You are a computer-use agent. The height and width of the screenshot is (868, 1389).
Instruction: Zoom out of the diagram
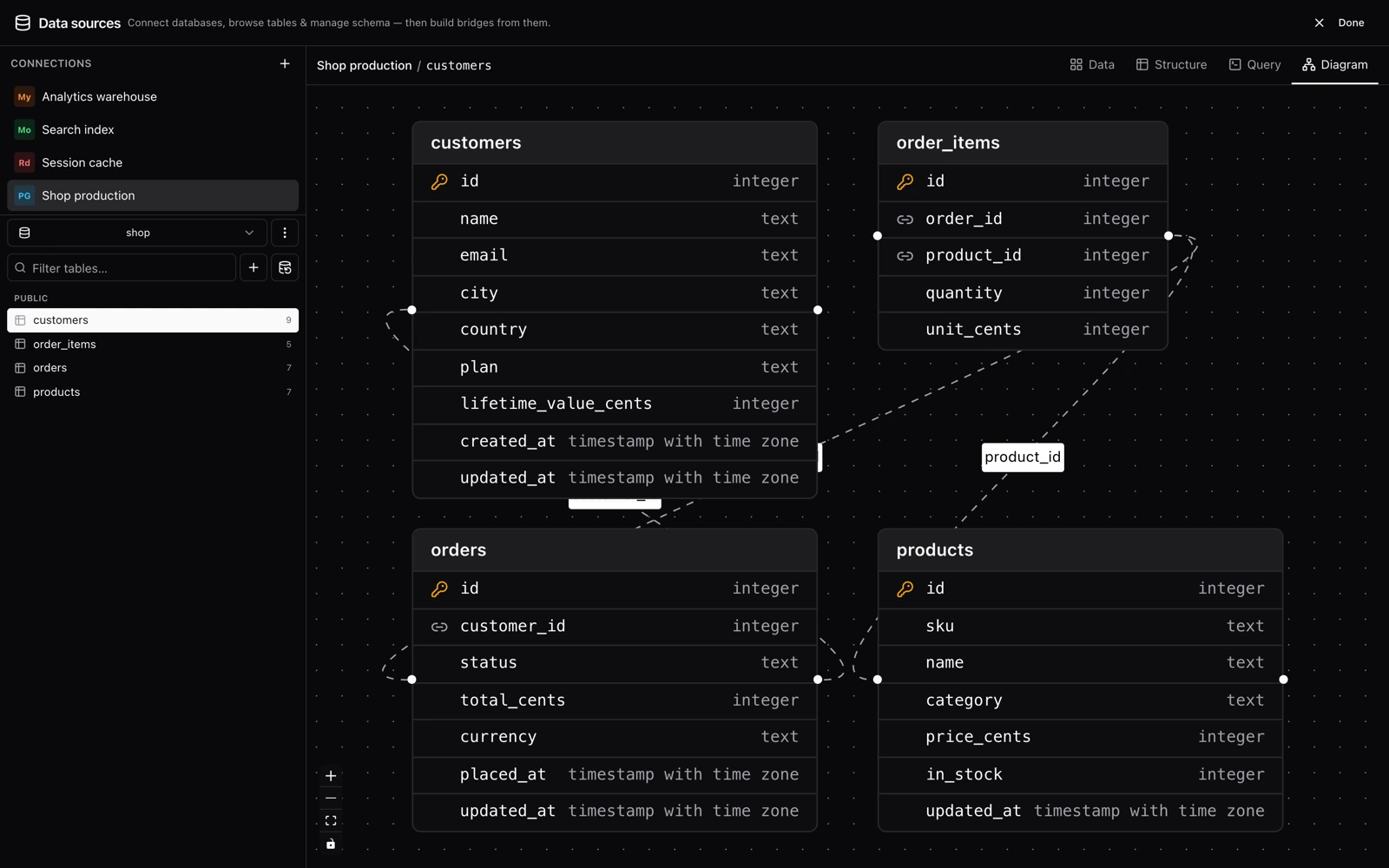pos(331,799)
